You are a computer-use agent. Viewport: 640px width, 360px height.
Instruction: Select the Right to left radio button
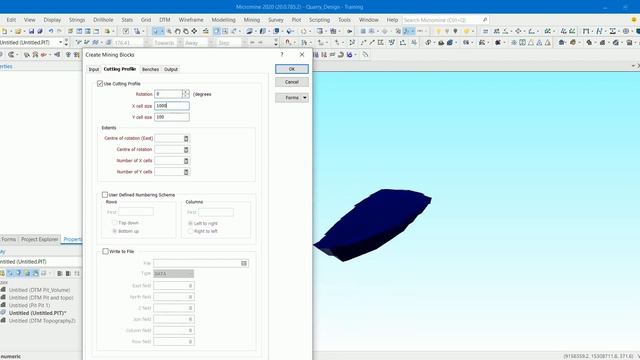tap(190, 231)
